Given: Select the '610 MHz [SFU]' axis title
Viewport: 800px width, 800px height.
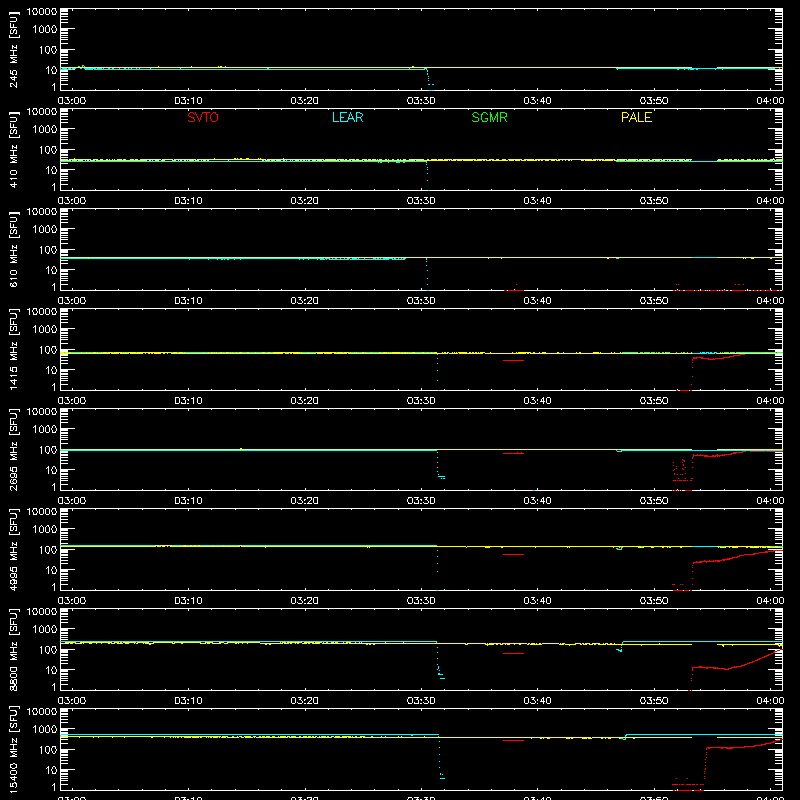Looking at the screenshot, I should tap(13, 250).
